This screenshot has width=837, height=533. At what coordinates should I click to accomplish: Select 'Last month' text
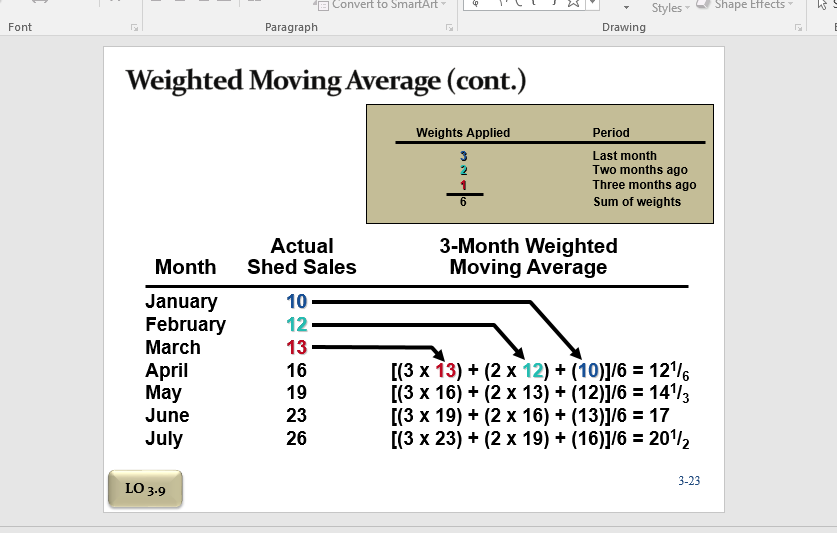point(624,155)
